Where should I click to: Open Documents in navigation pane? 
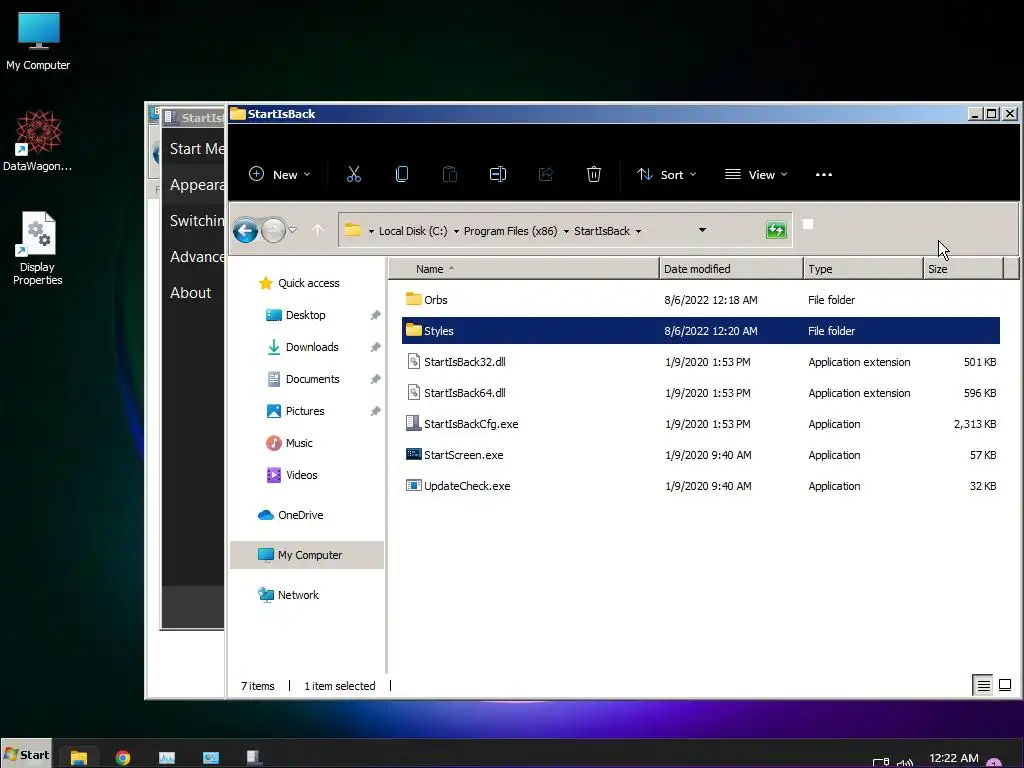click(304, 379)
